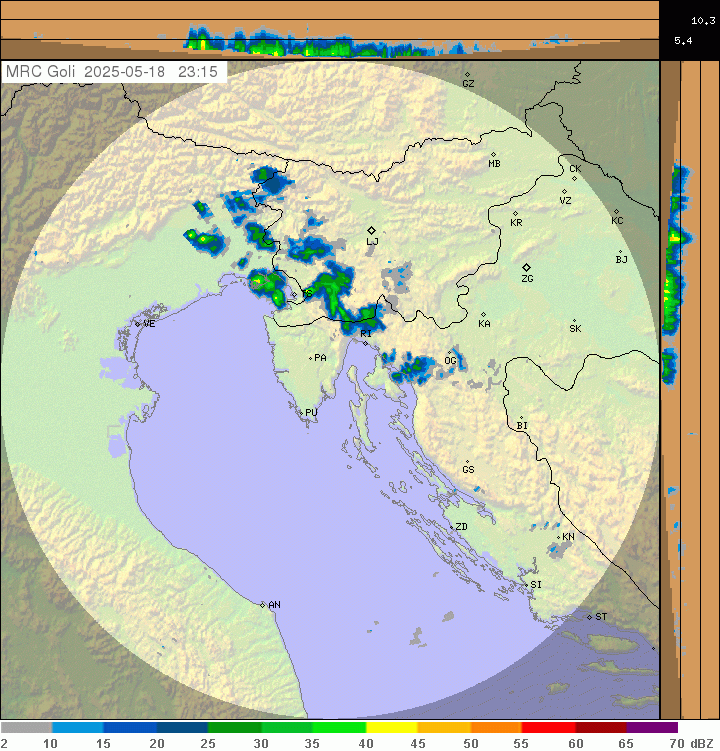Click the MRC Goli timestamp title
The width and height of the screenshot is (720, 751).
coord(112,72)
